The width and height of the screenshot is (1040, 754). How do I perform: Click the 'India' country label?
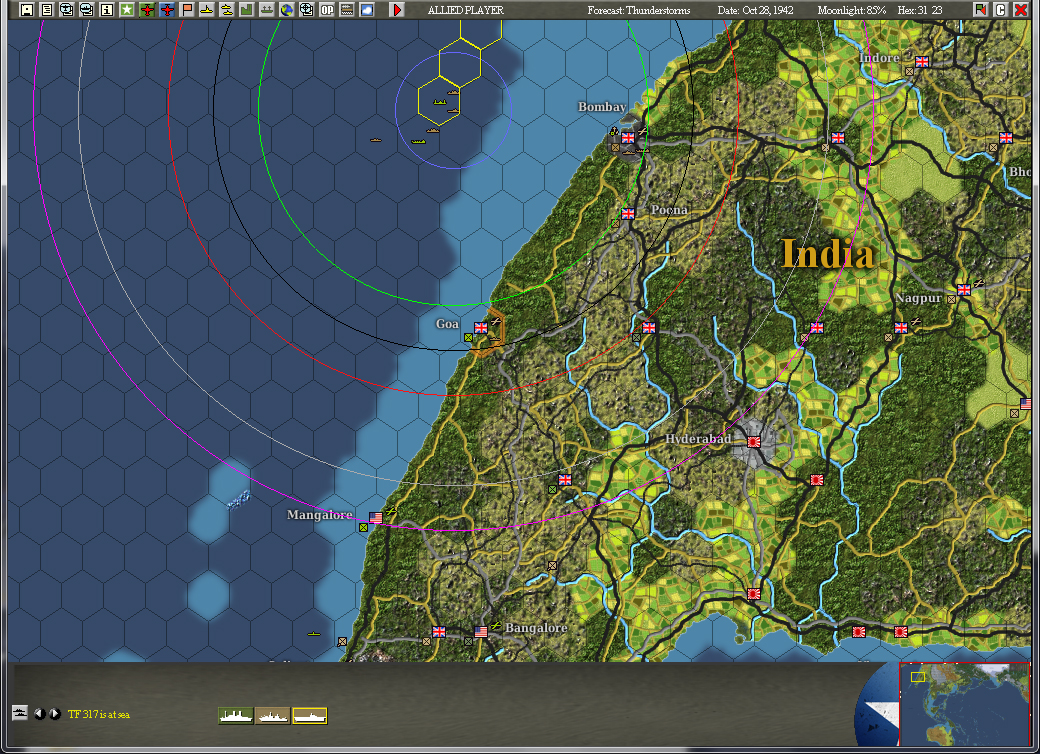827,254
